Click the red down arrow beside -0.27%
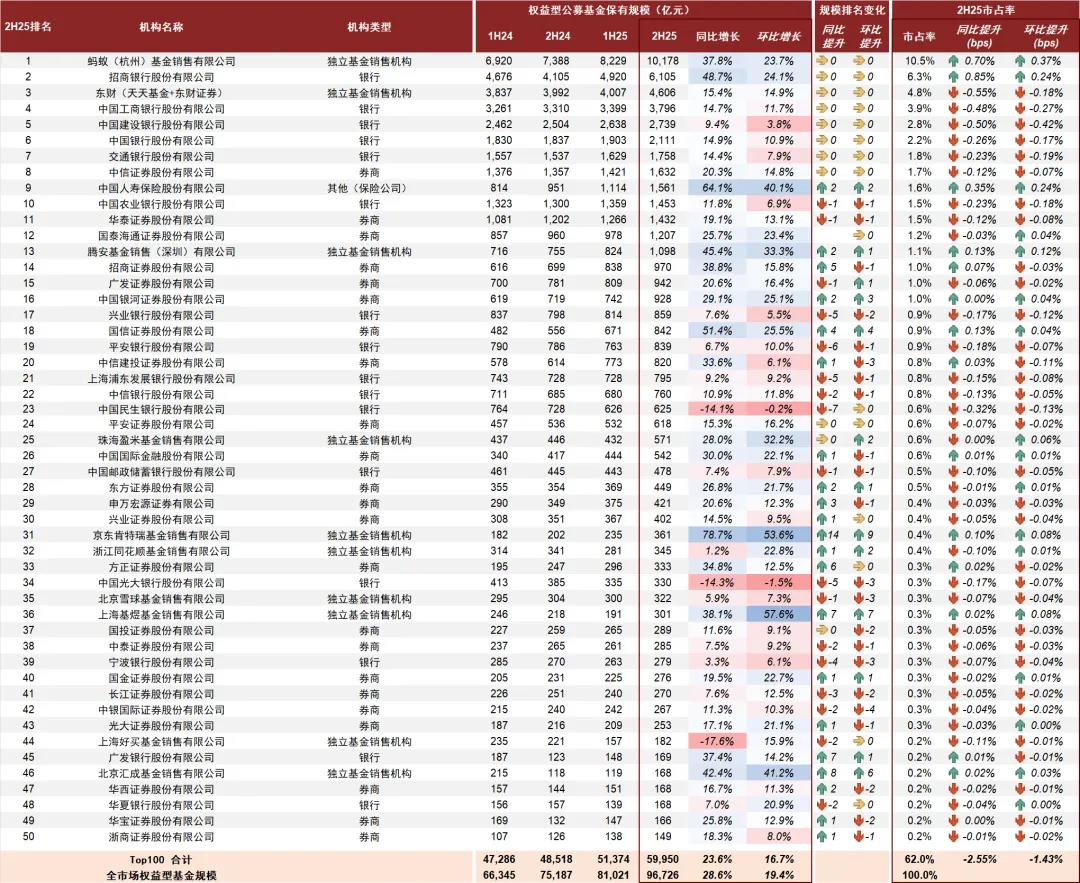The height and width of the screenshot is (883, 1080). tap(1020, 108)
